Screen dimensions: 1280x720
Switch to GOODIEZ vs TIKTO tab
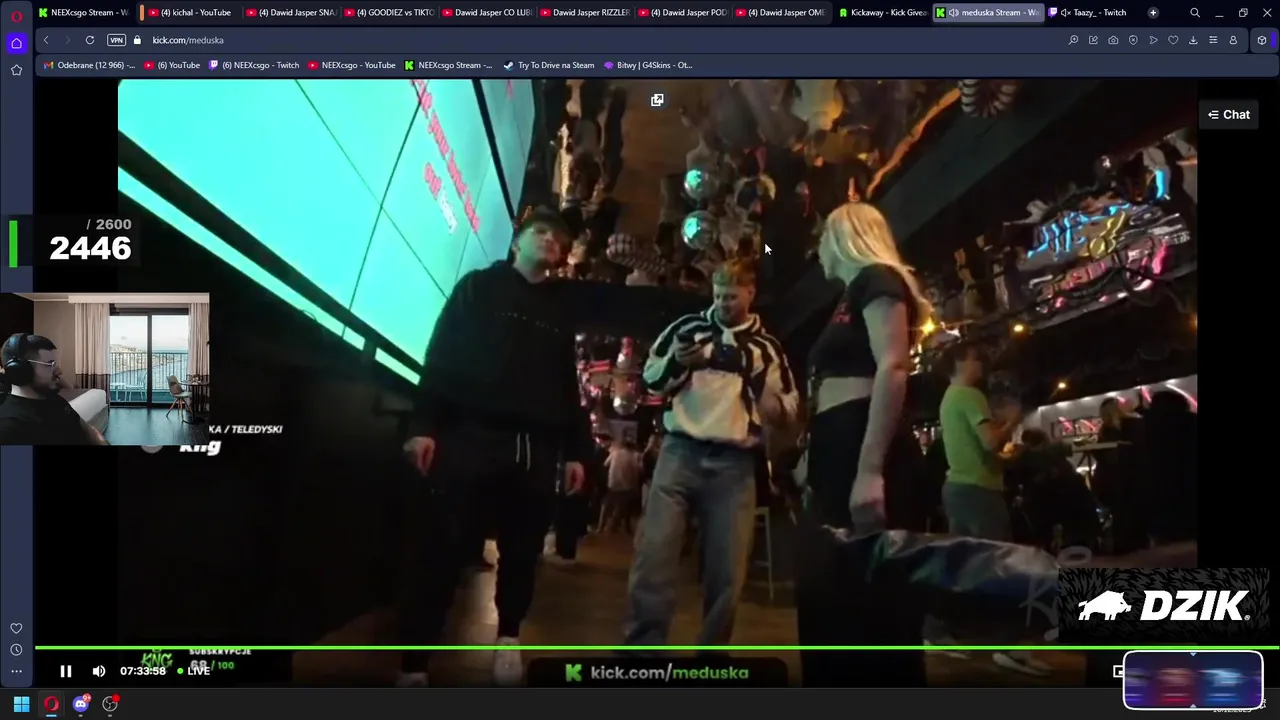(x=389, y=13)
